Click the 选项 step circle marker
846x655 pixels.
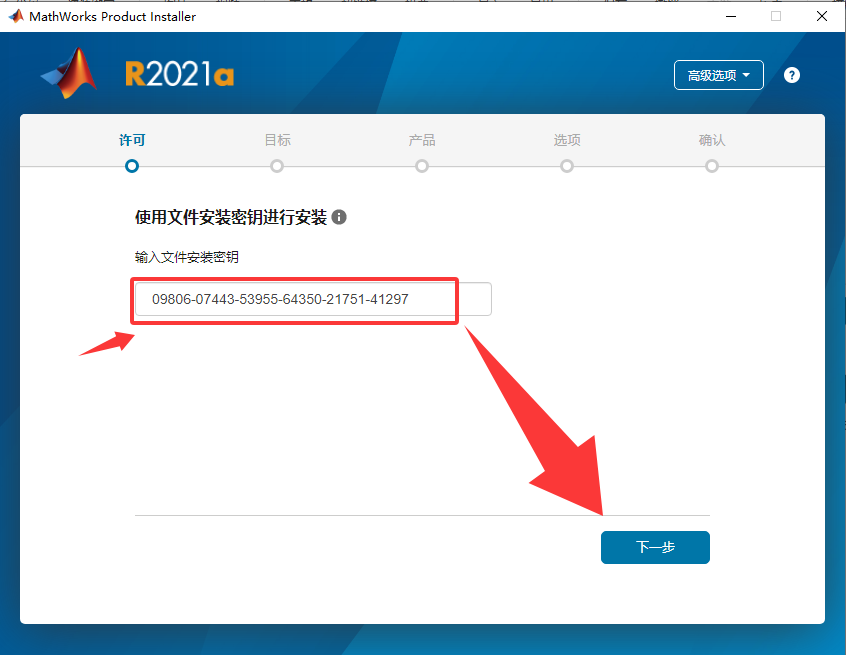coord(567,166)
